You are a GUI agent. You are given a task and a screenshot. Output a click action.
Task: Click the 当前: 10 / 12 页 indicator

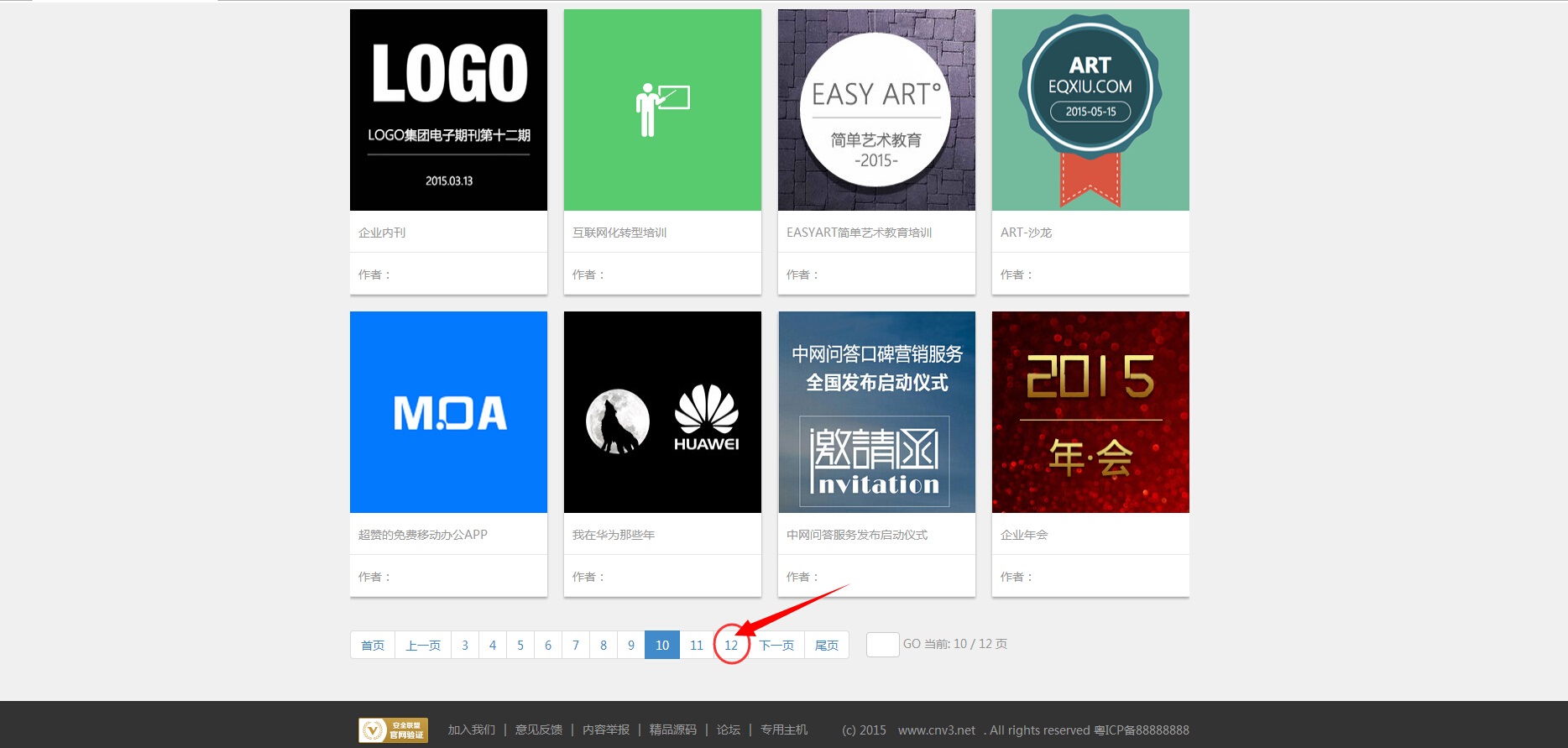pyautogui.click(x=966, y=644)
